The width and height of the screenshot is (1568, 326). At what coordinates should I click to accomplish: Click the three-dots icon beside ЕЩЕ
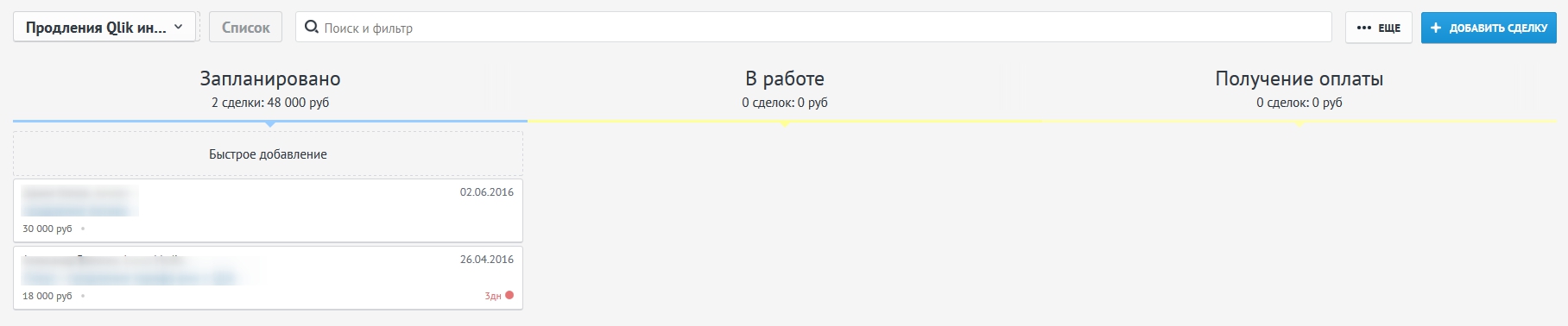point(1364,28)
